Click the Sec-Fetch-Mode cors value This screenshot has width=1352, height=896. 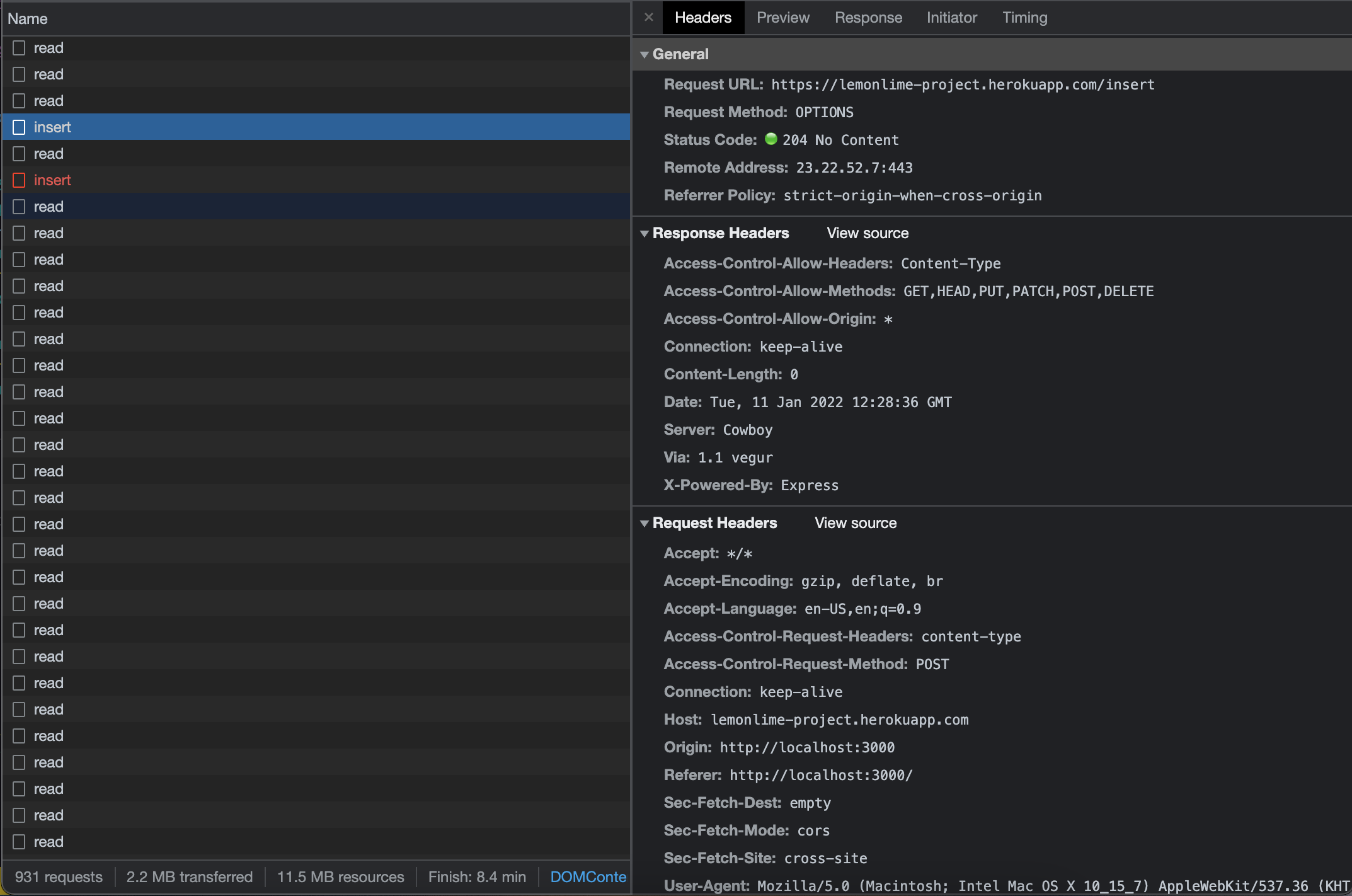813,830
